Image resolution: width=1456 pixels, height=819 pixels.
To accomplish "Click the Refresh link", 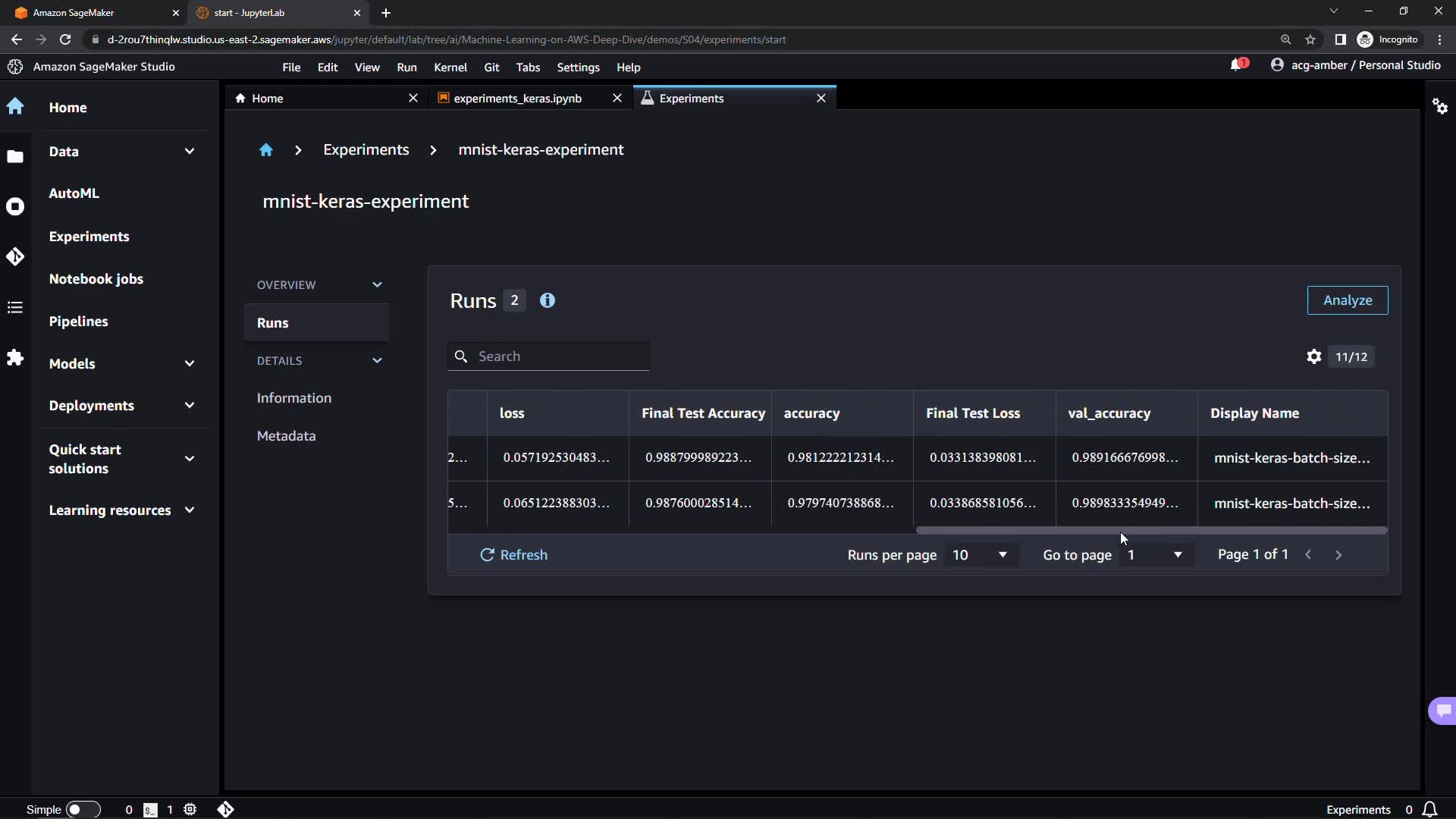I will pos(513,555).
